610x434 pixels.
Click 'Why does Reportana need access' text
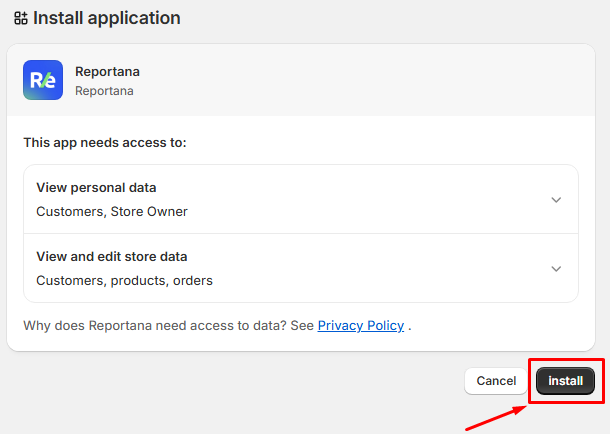click(x=167, y=326)
